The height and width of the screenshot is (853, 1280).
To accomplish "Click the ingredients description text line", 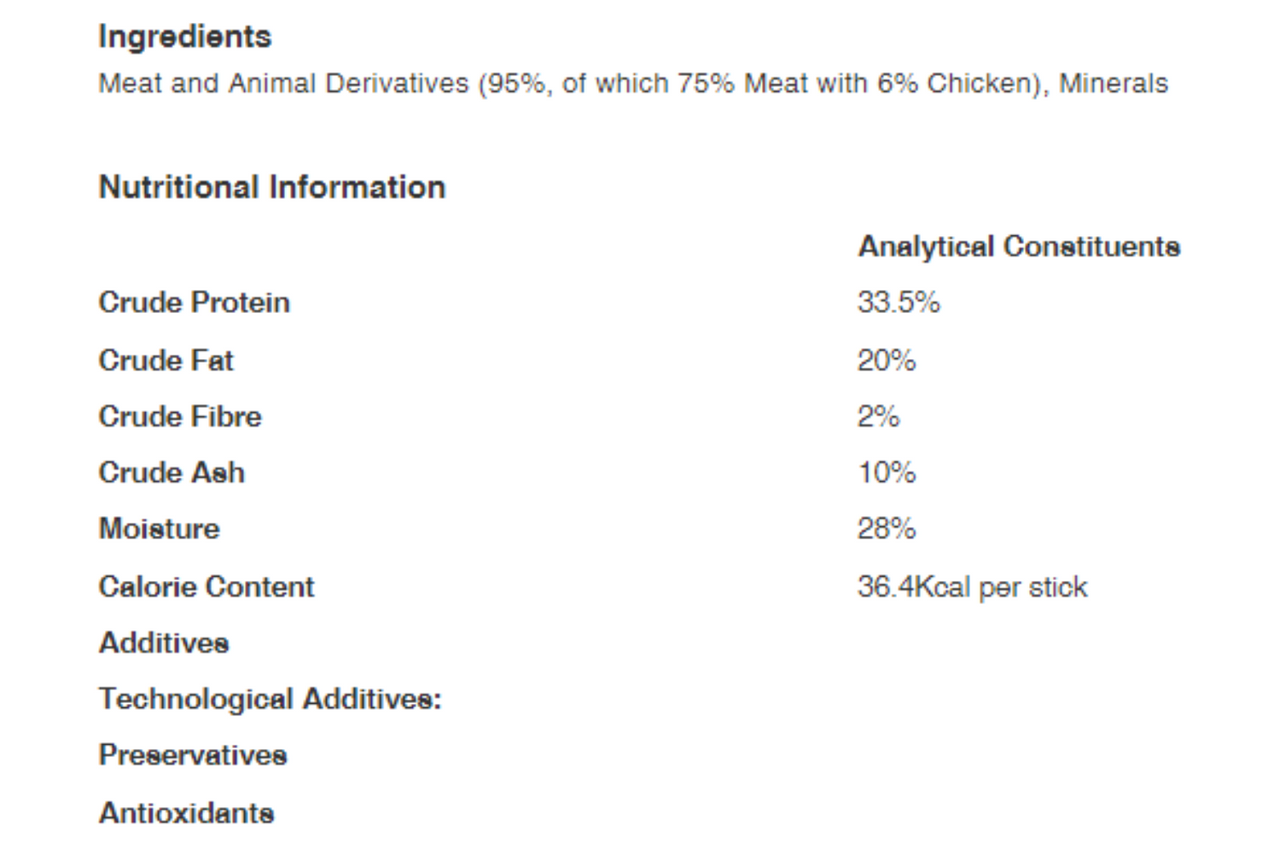I will [x=632, y=84].
